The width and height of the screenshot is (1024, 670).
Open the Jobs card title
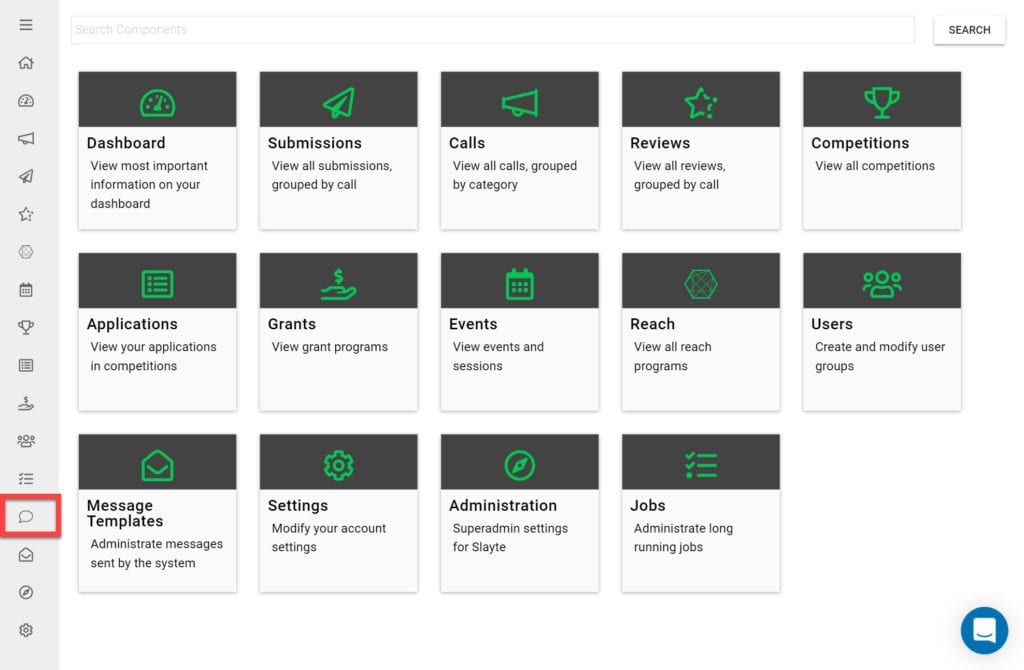[648, 505]
